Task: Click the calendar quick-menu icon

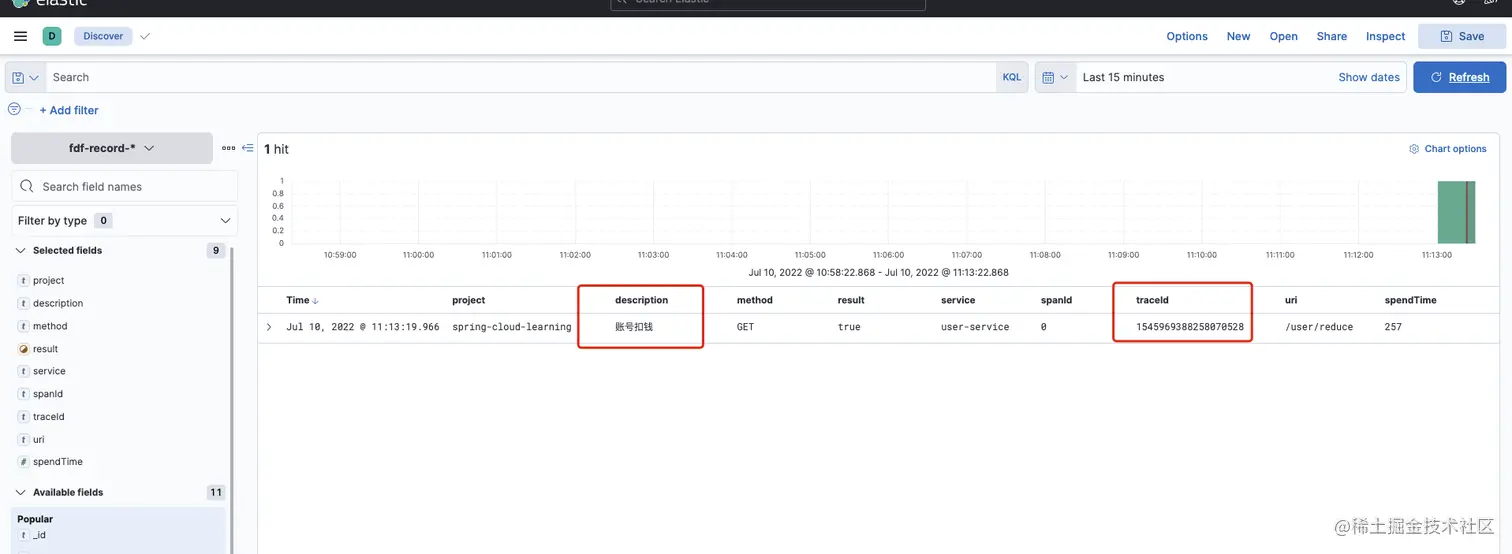Action: pos(1055,77)
